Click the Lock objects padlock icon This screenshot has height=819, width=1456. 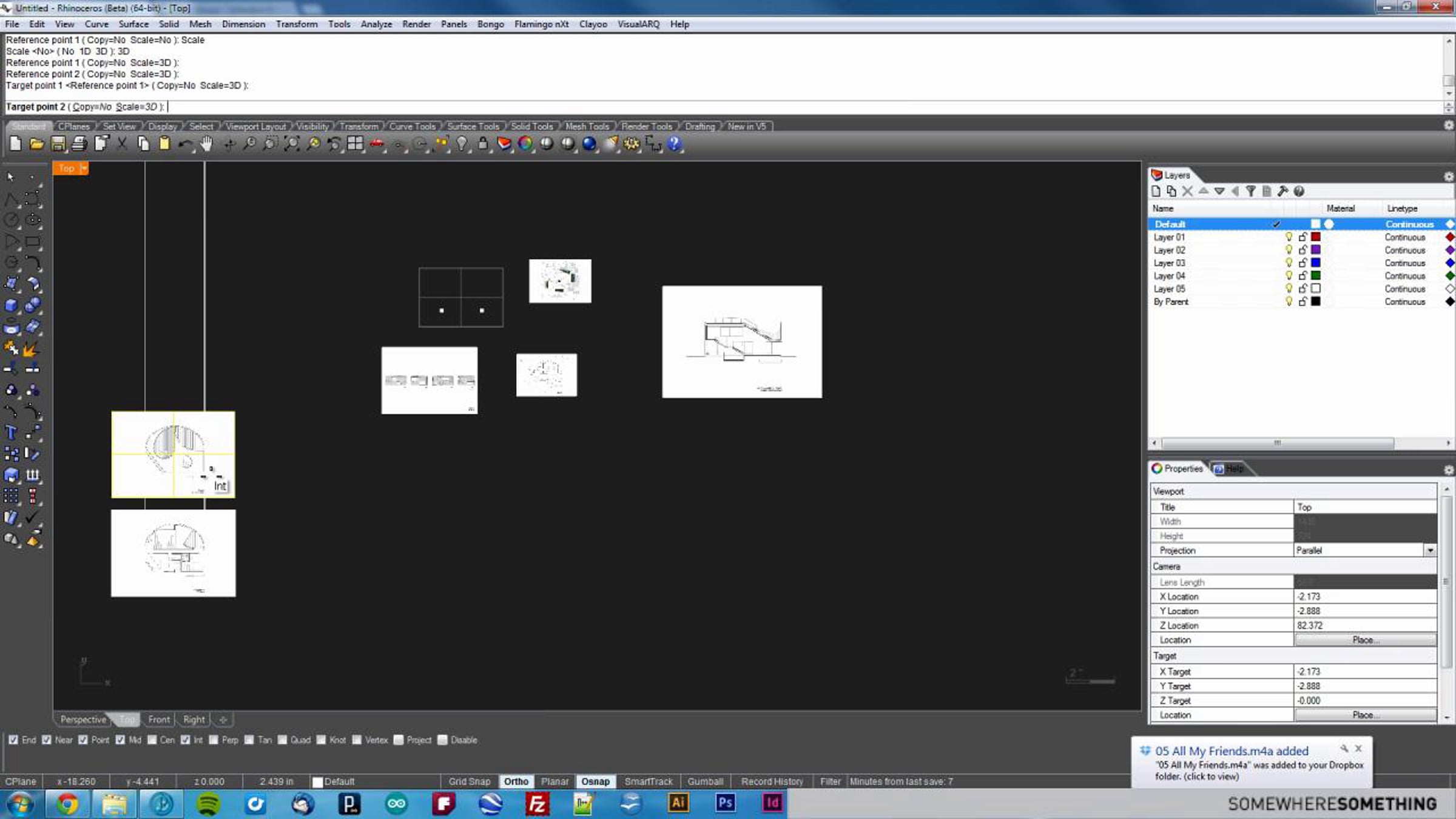483,144
